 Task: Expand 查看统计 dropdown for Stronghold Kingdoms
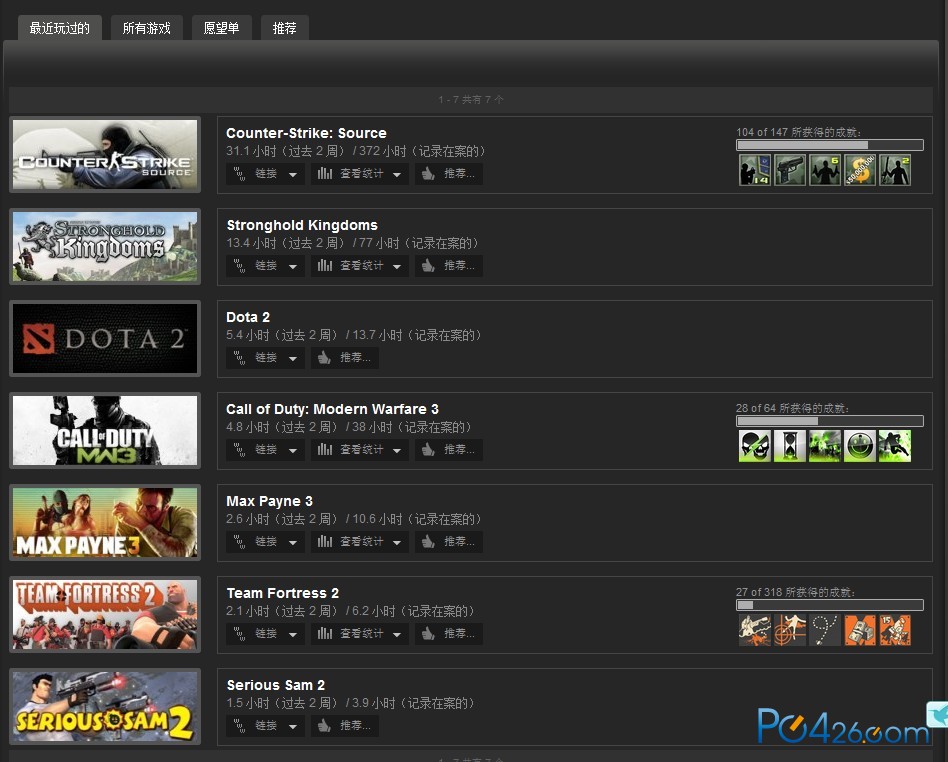[x=360, y=266]
